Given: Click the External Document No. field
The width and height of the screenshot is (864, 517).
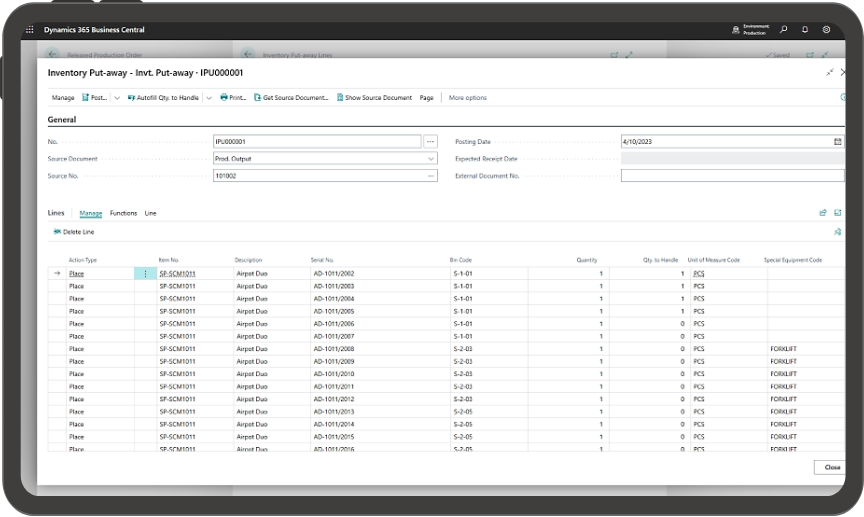Looking at the screenshot, I should [732, 176].
